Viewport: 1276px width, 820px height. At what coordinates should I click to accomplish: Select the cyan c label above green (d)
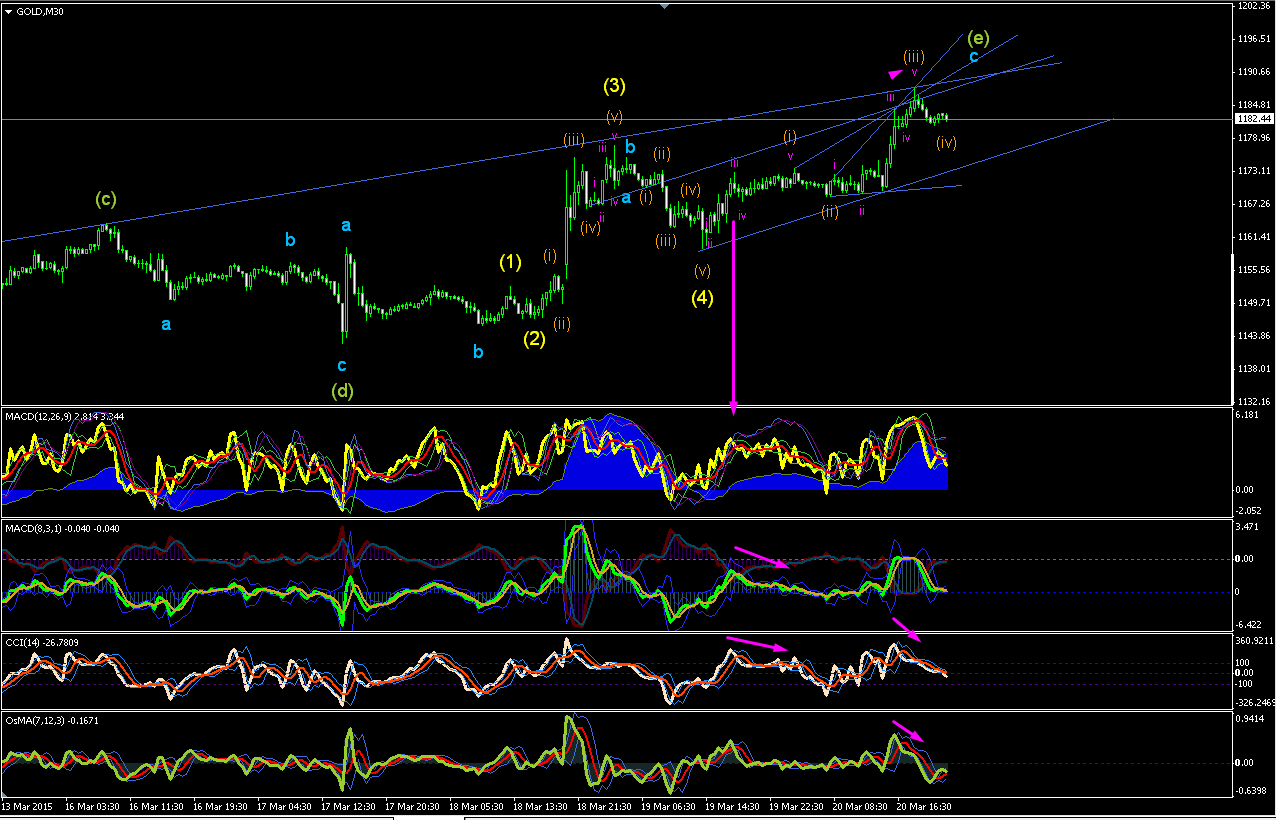(342, 366)
